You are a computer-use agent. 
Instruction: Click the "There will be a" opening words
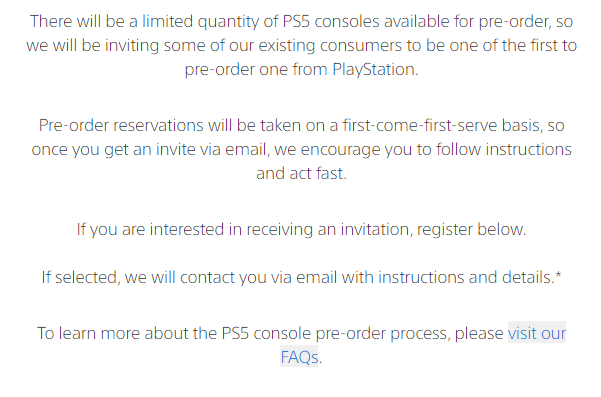[84, 21]
